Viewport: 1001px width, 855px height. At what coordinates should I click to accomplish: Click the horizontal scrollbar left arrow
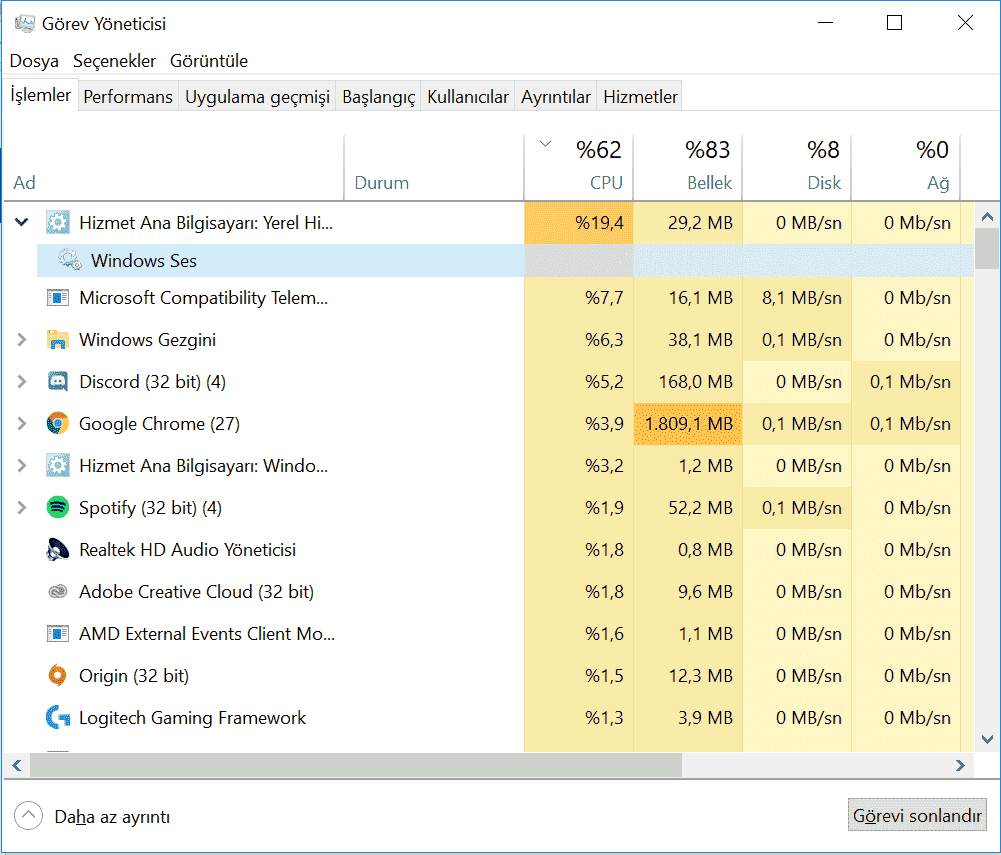click(17, 765)
